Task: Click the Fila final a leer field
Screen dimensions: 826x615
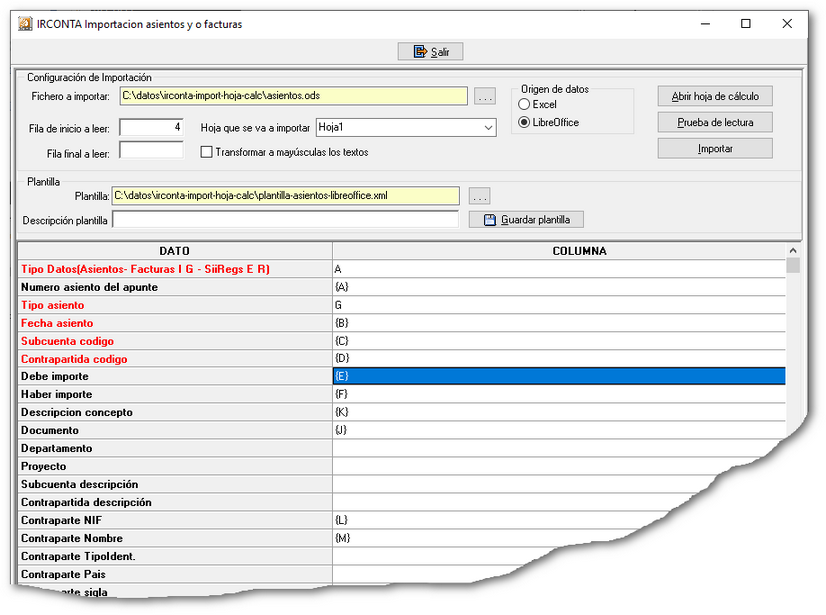Action: coord(151,150)
